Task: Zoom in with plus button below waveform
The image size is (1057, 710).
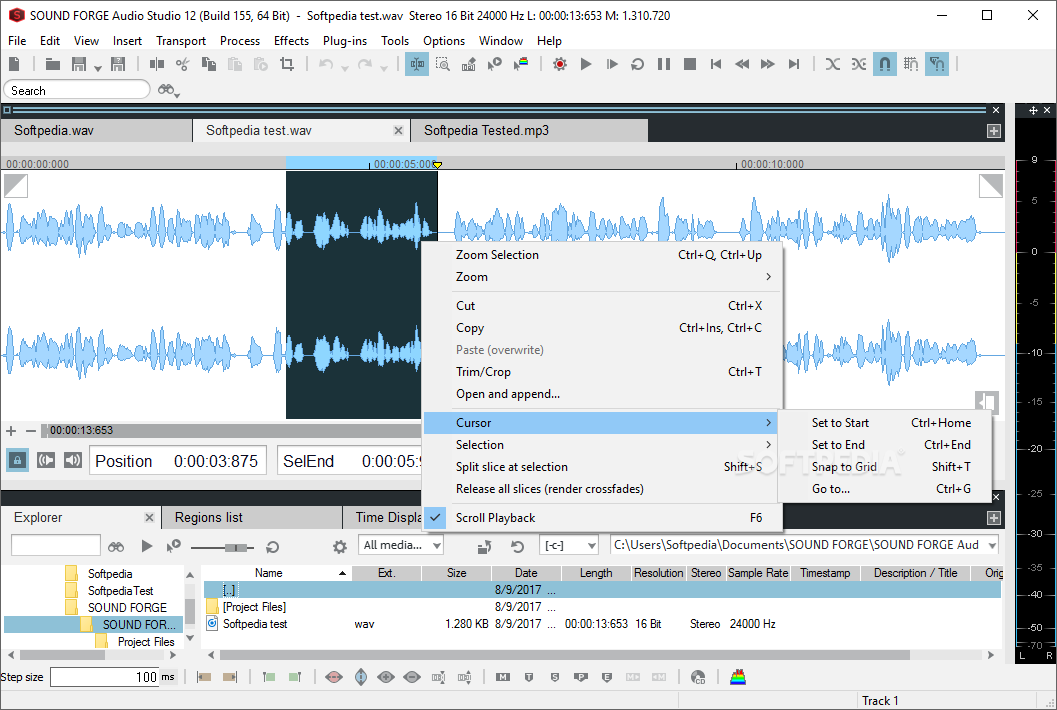Action: click(x=11, y=431)
